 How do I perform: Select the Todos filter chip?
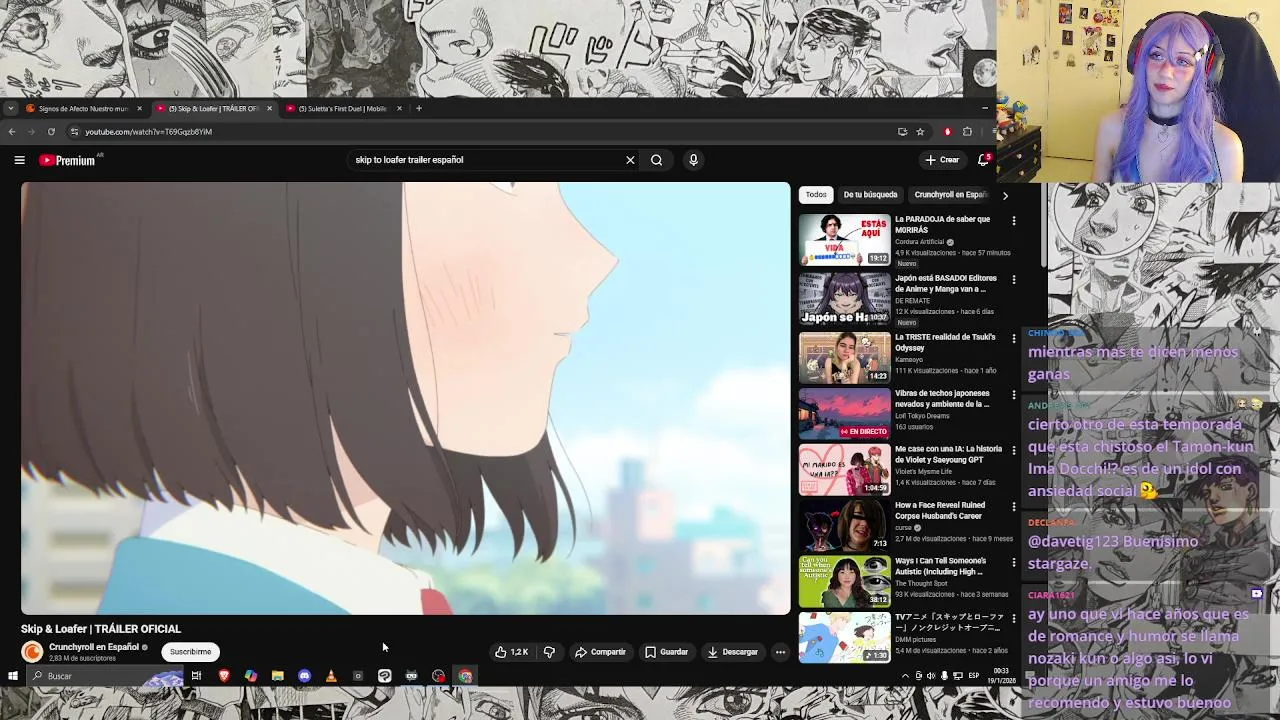pos(816,195)
